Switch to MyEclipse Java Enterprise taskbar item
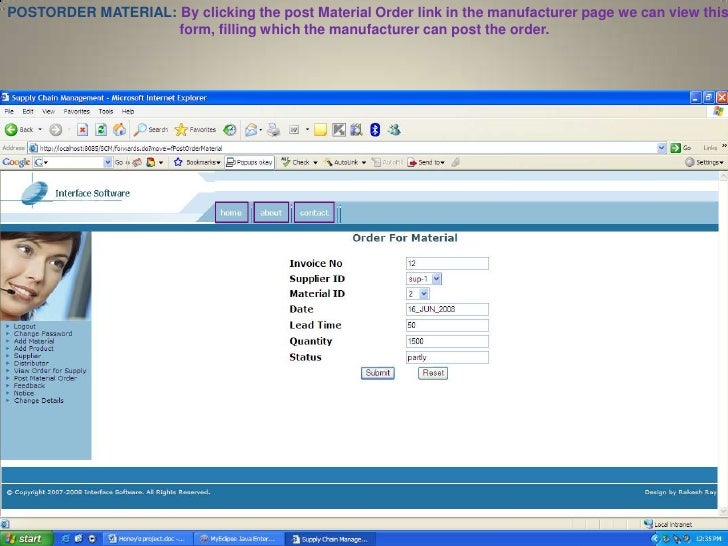Screen dimensions: 728x546 click(x=239, y=539)
